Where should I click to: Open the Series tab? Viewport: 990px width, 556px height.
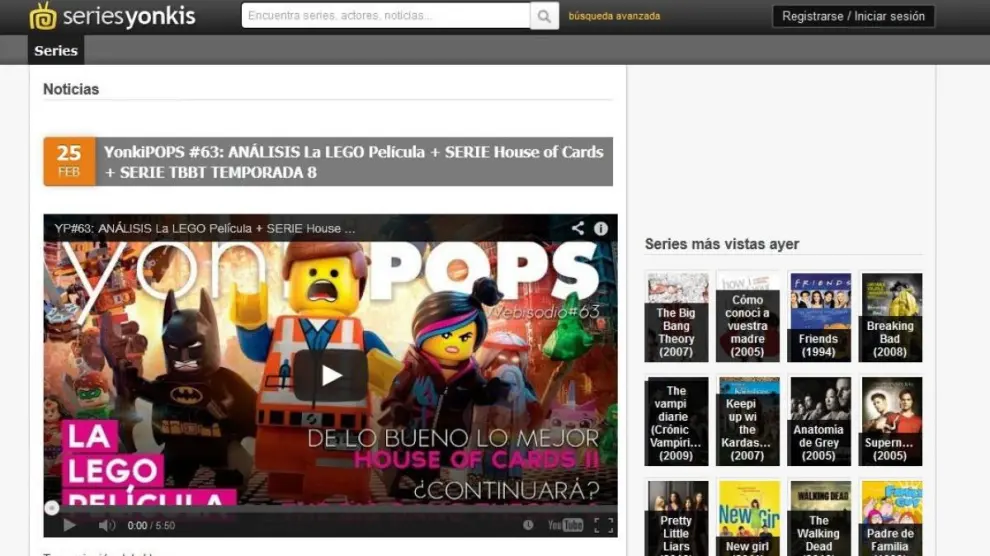click(x=56, y=51)
